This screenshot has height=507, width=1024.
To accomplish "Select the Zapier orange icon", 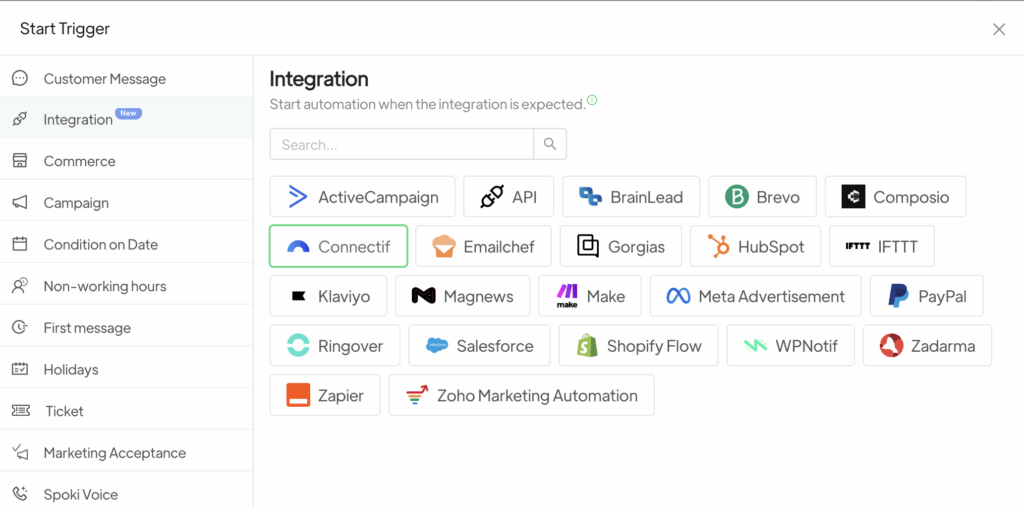I will tap(298, 396).
